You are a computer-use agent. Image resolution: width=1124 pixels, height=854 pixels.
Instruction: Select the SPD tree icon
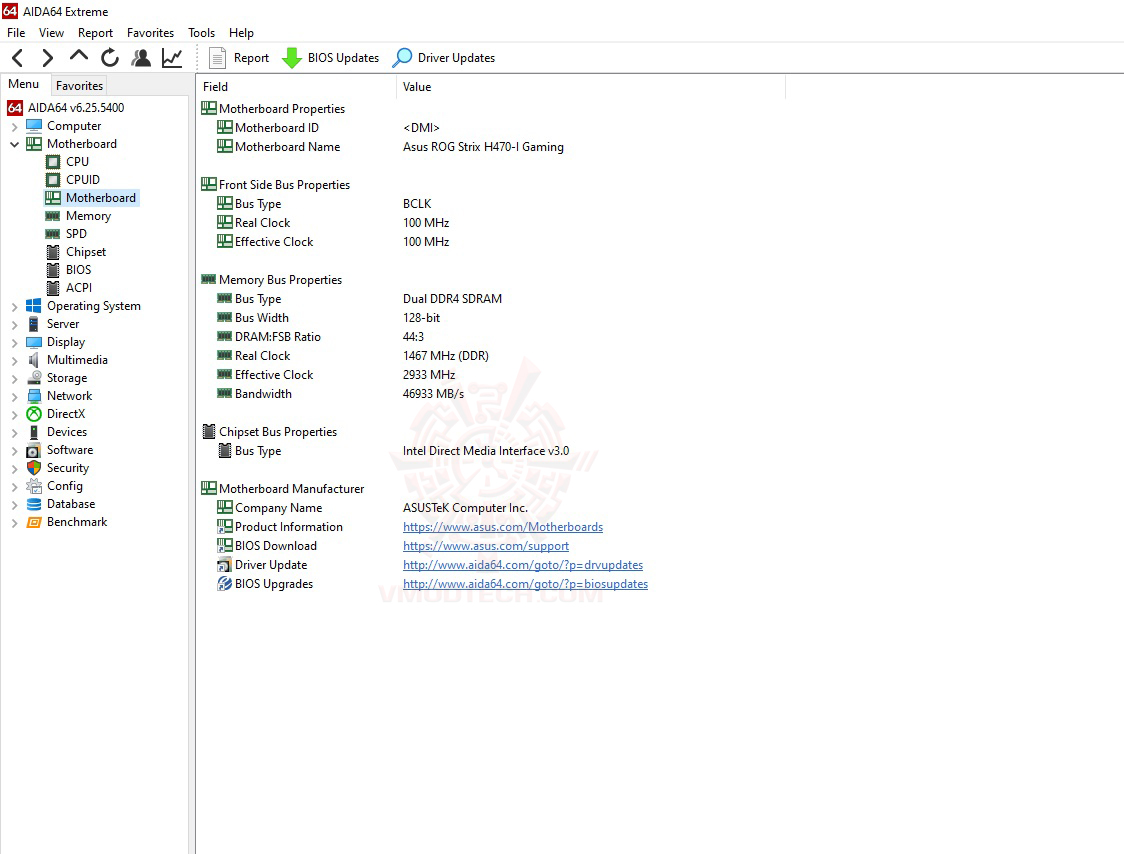click(x=53, y=234)
